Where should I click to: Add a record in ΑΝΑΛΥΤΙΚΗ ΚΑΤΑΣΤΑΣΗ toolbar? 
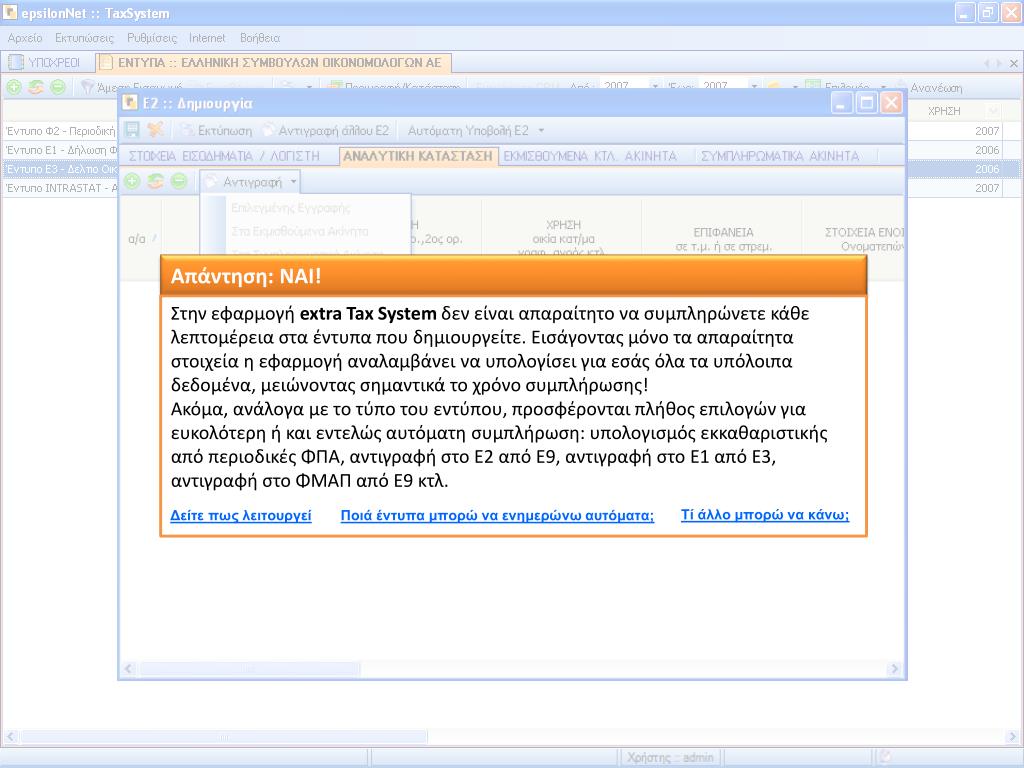click(x=133, y=182)
